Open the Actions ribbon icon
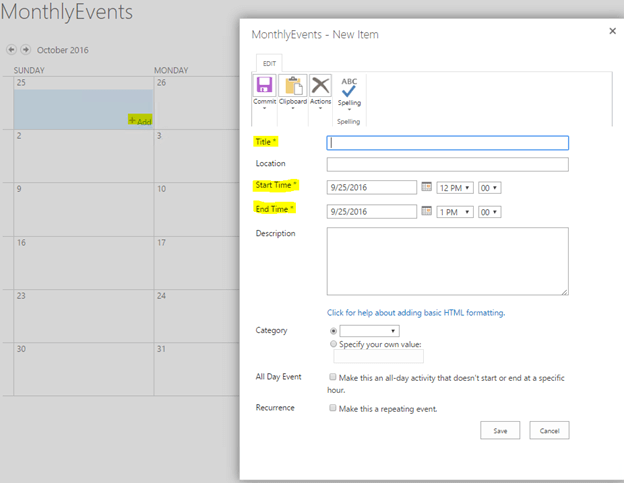This screenshot has width=624, height=483. point(320,85)
